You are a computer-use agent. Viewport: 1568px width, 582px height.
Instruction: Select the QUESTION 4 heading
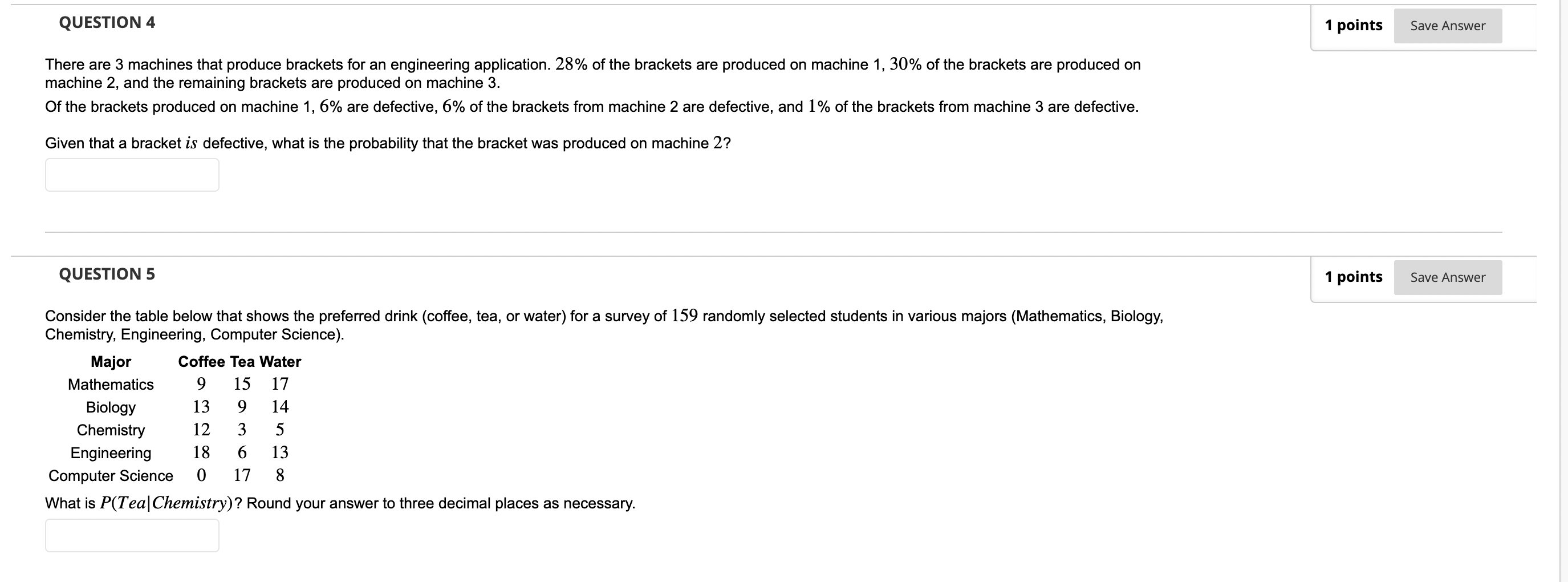pyautogui.click(x=106, y=23)
